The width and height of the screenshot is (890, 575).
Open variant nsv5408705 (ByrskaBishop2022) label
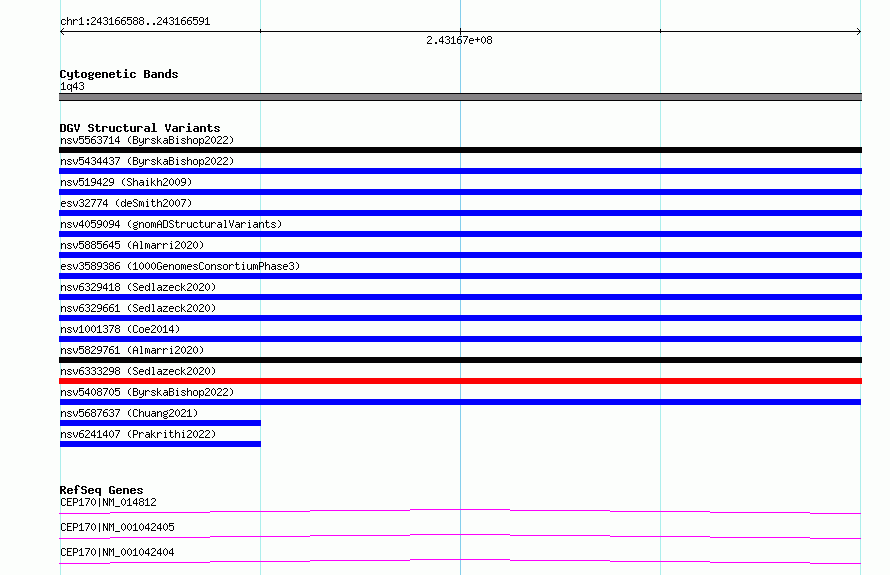point(147,392)
